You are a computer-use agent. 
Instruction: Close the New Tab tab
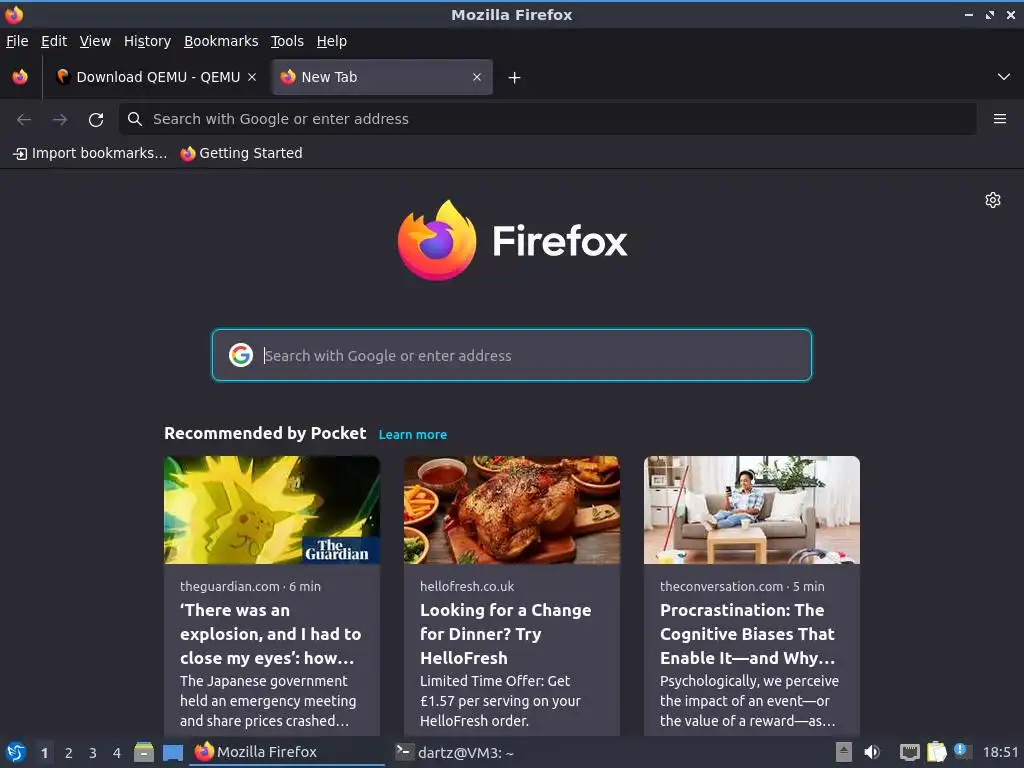[477, 77]
